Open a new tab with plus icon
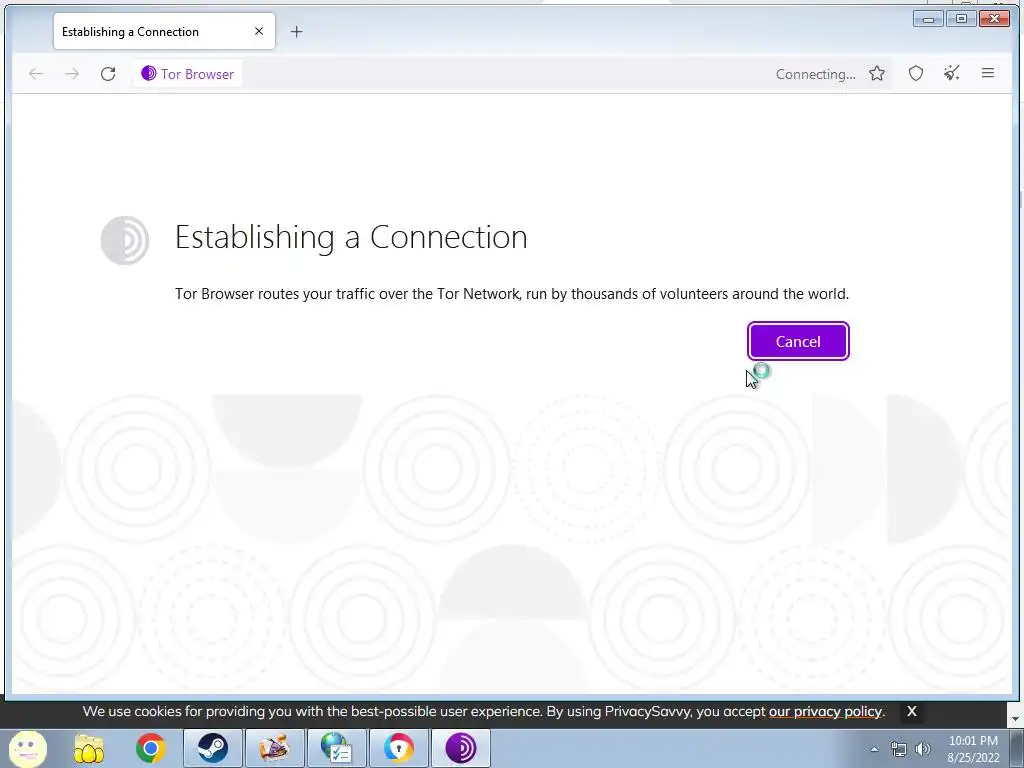The height and width of the screenshot is (768, 1024). point(296,31)
